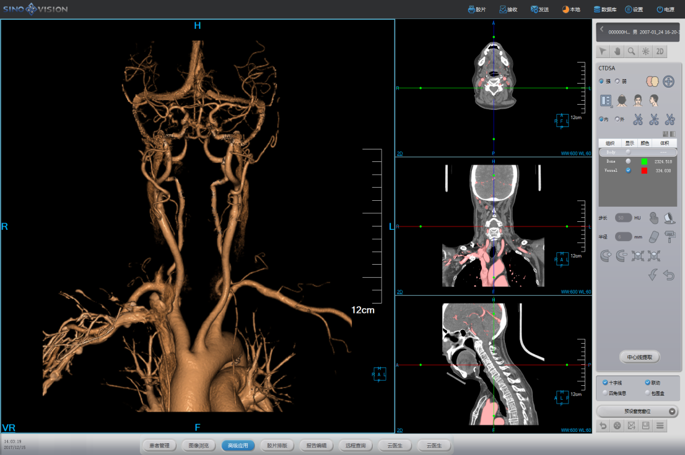Click the first scissors cut tool
Viewport: 685px width, 455px height.
coord(638,119)
